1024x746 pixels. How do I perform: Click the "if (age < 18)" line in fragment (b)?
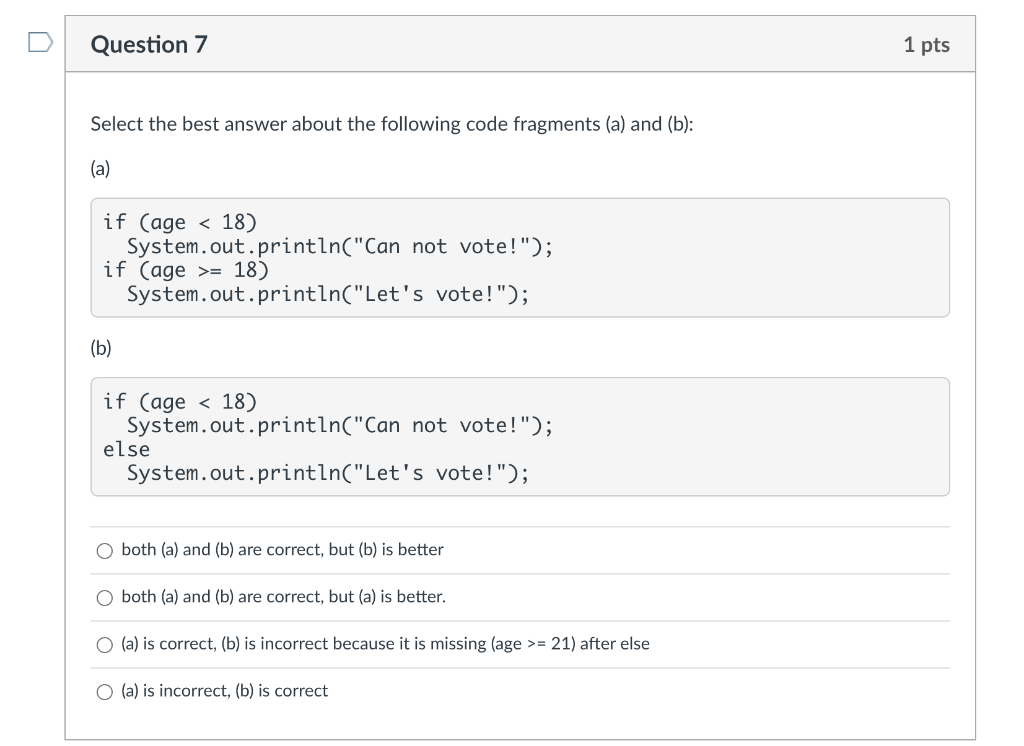[x=180, y=401]
